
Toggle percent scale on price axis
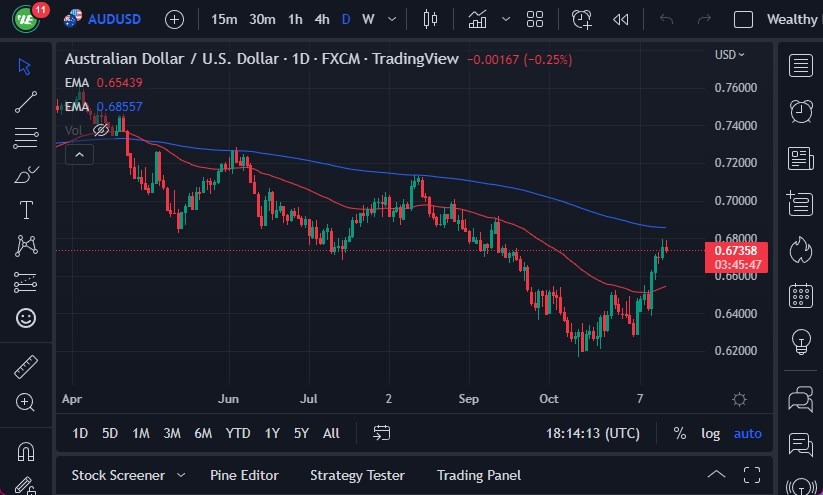(x=680, y=433)
